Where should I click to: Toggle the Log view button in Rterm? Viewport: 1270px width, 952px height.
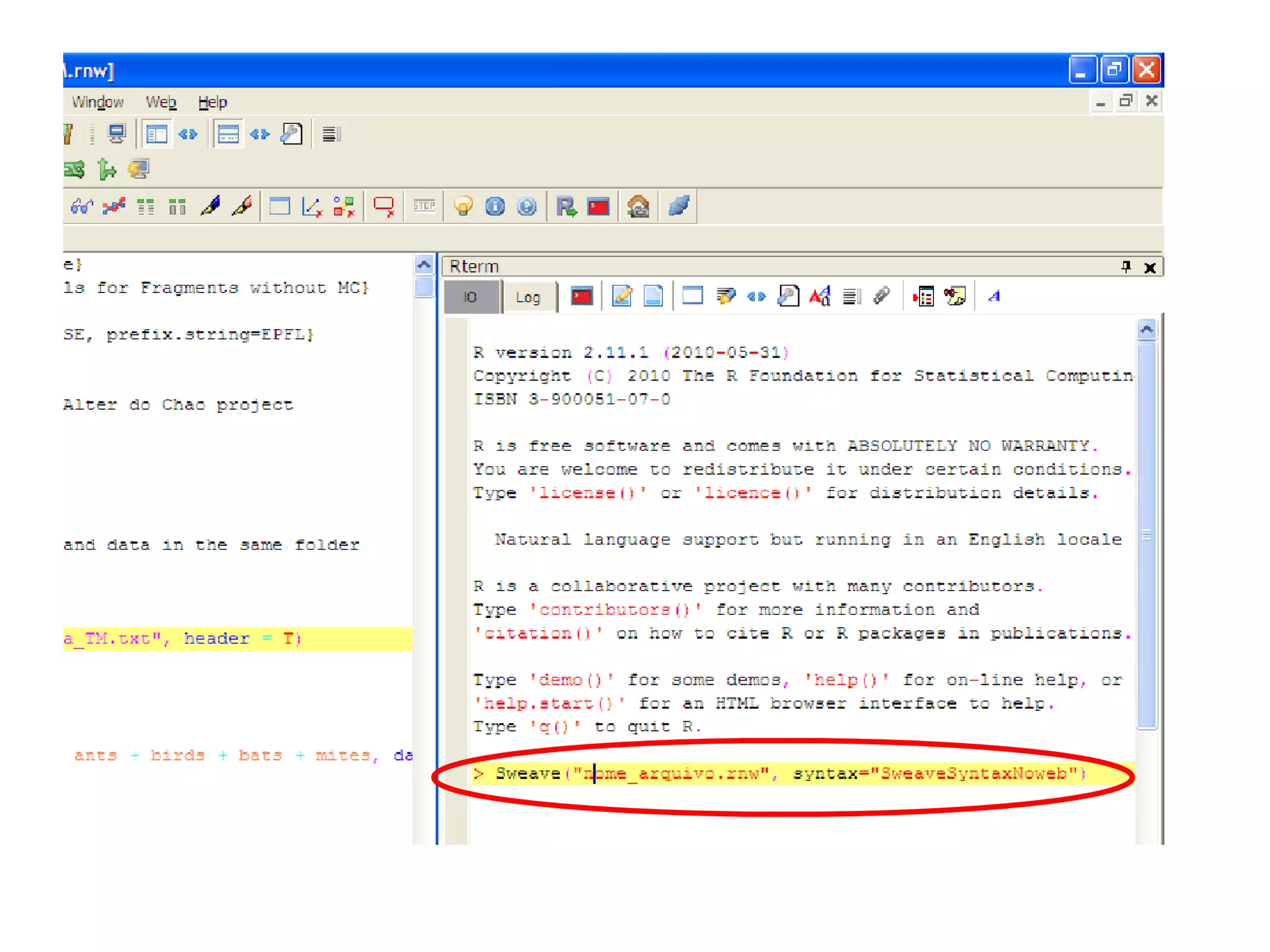[x=528, y=297]
